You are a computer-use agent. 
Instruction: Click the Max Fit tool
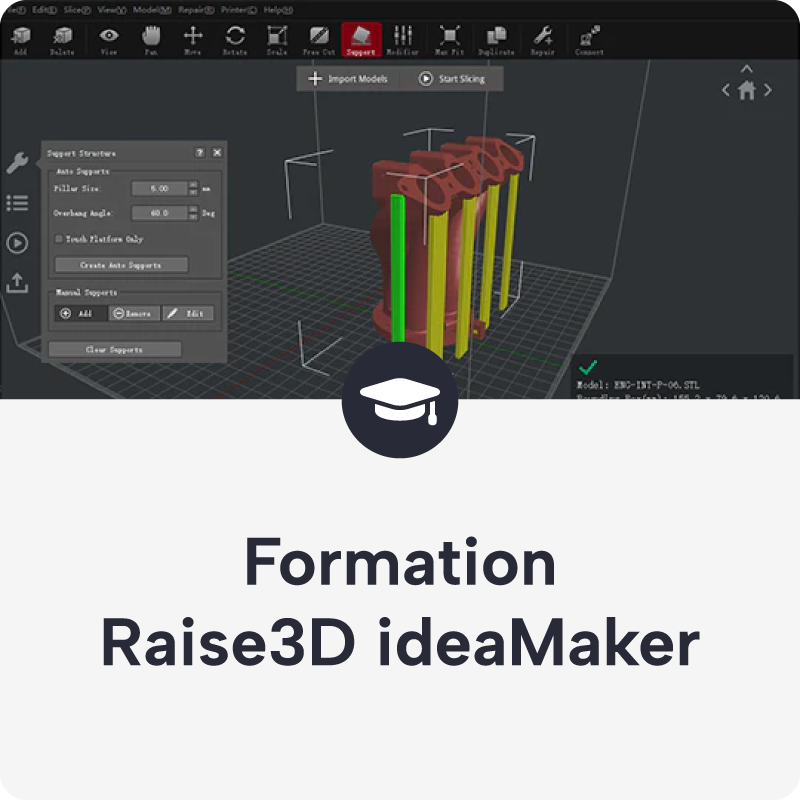pyautogui.click(x=449, y=40)
